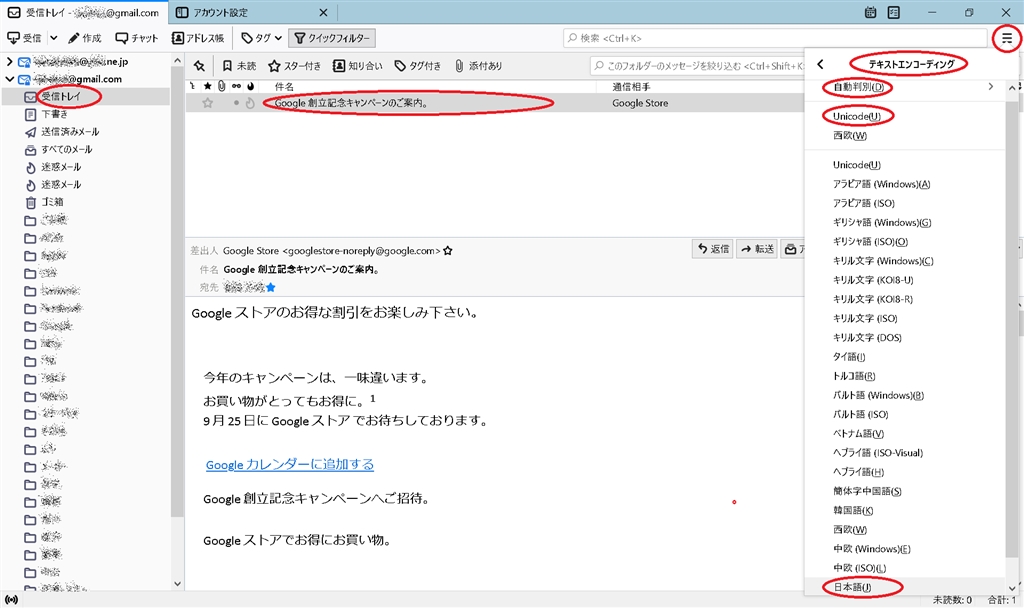Click the 受信 get messages button
The image size is (1024, 608).
tap(24, 38)
